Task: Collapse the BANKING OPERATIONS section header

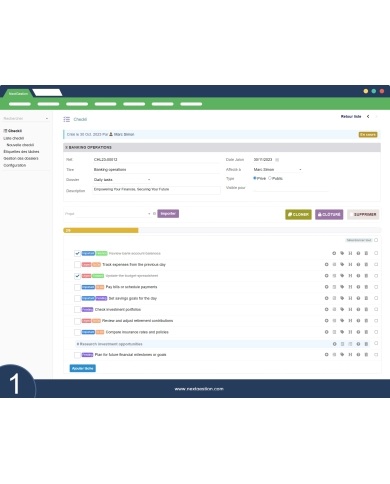Action: point(222,147)
